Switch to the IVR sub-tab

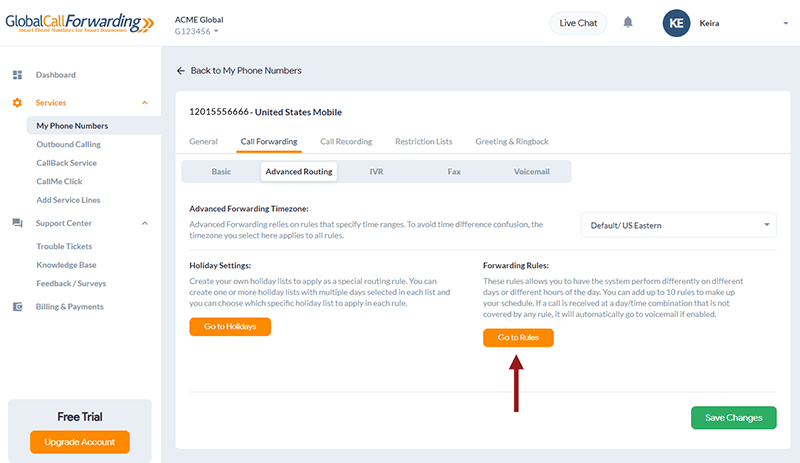tap(377, 172)
